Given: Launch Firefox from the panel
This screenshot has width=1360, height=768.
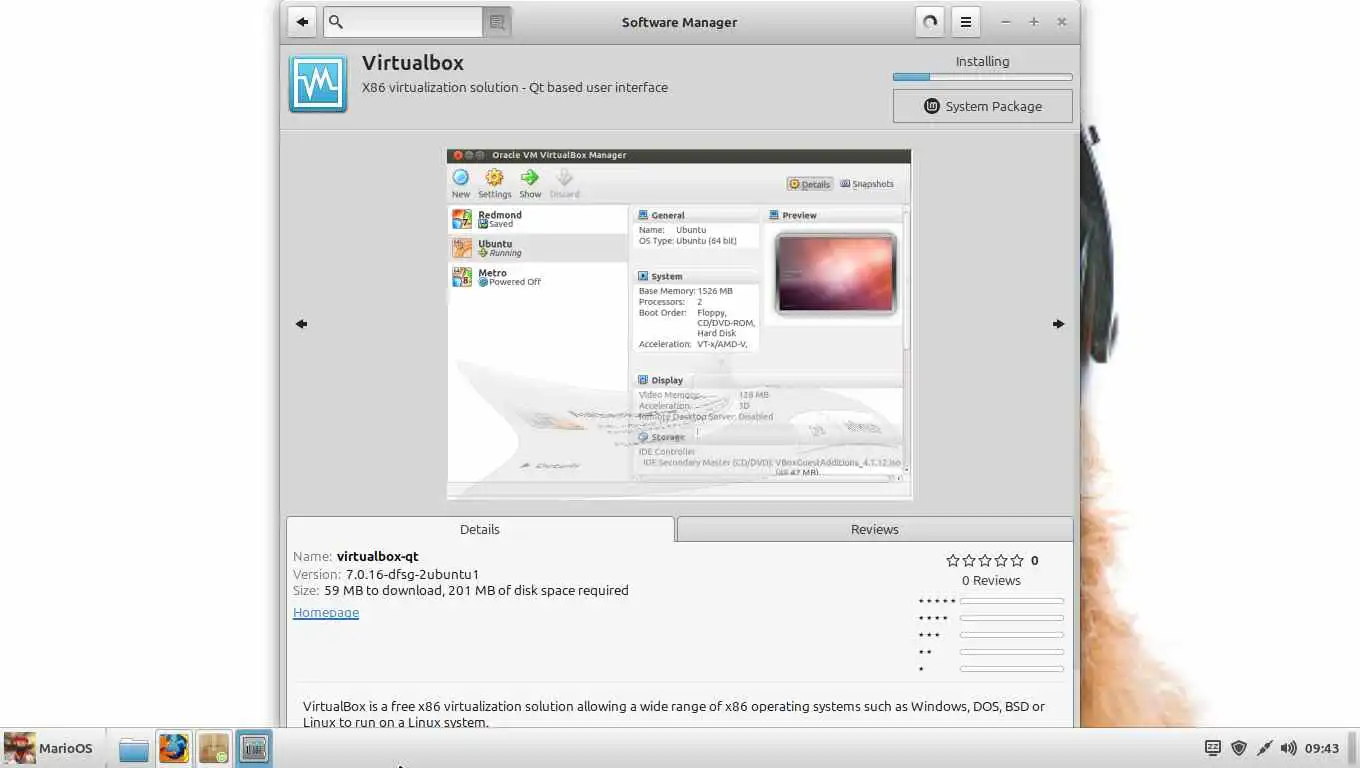Looking at the screenshot, I should tap(174, 748).
